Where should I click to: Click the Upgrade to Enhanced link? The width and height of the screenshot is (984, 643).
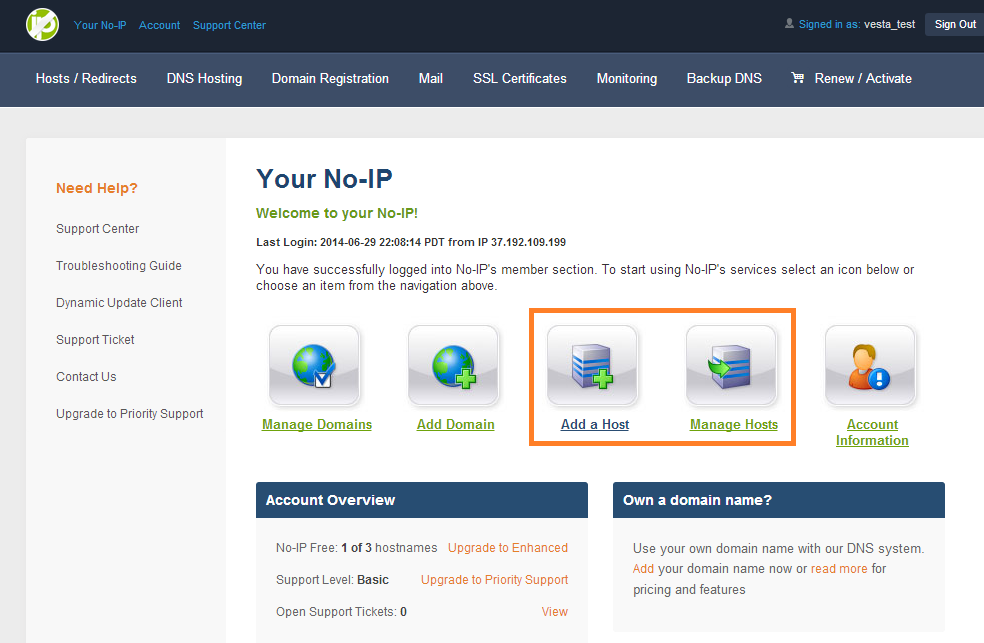coord(508,548)
